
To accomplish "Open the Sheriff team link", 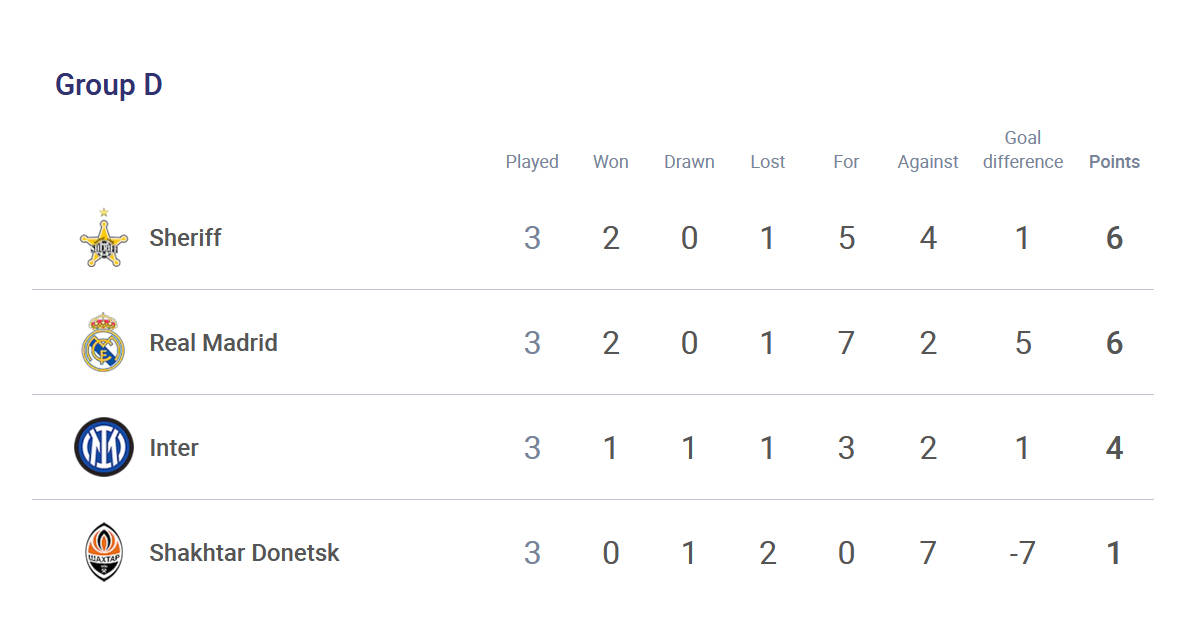I will pyautogui.click(x=185, y=238).
